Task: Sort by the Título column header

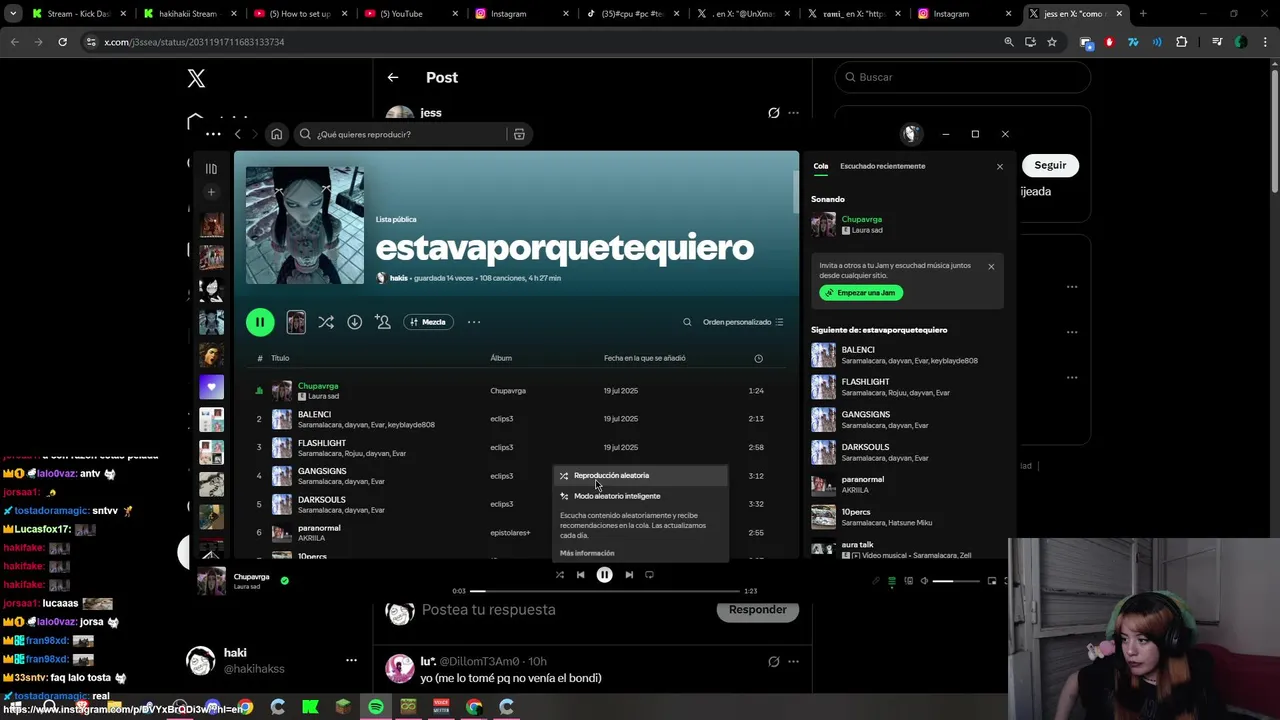Action: 280,358
